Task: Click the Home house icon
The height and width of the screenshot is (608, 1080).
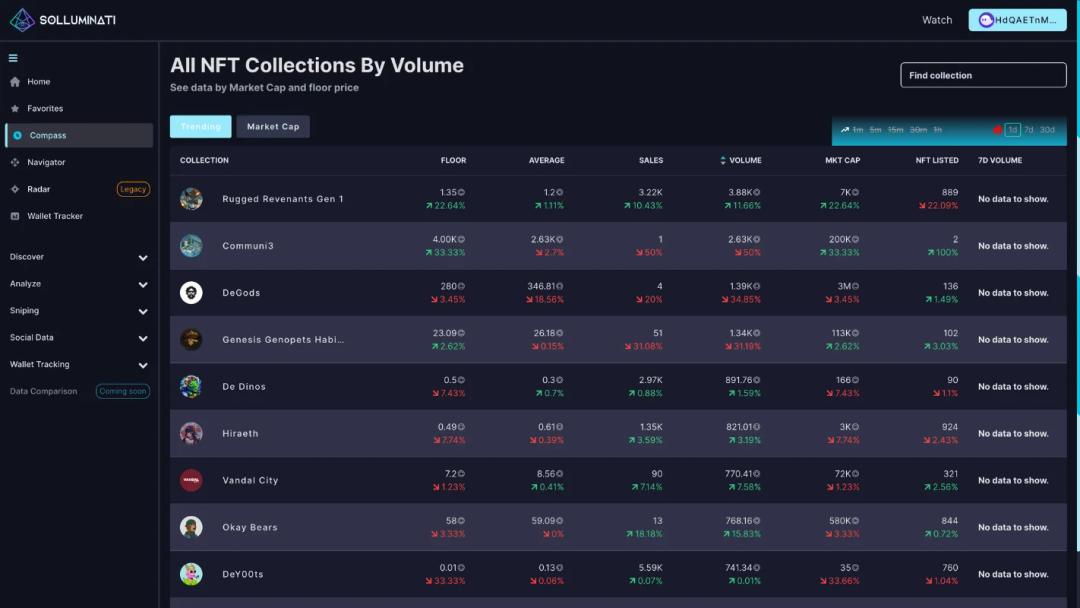Action: tap(15, 81)
